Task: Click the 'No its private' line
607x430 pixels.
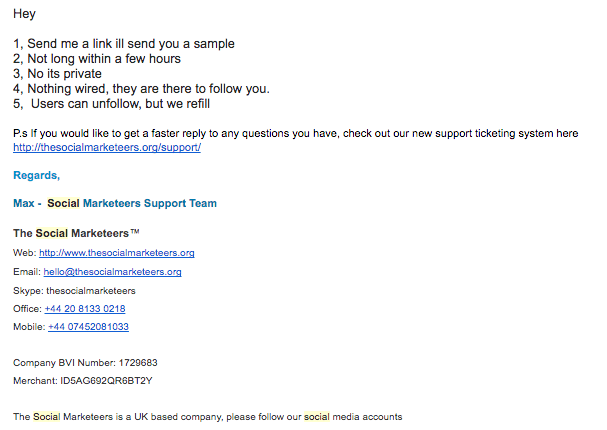Action: tap(57, 74)
